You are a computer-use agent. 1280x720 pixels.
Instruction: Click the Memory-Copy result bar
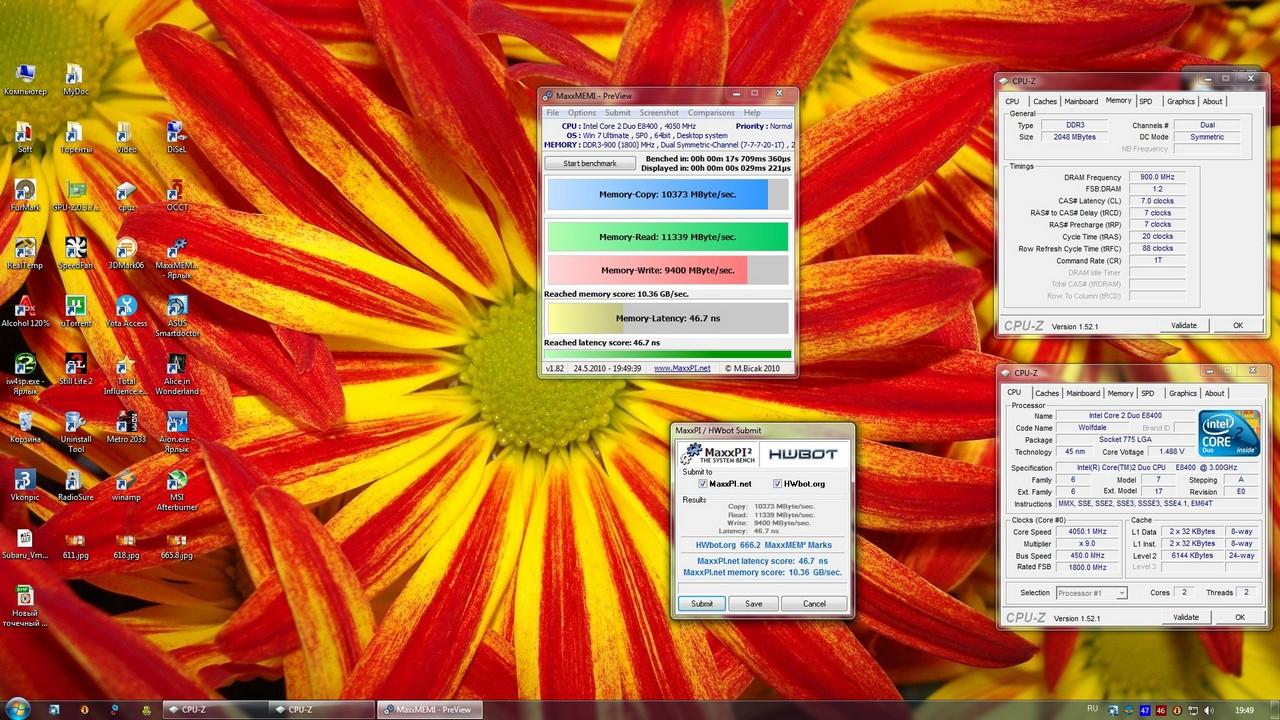668,194
